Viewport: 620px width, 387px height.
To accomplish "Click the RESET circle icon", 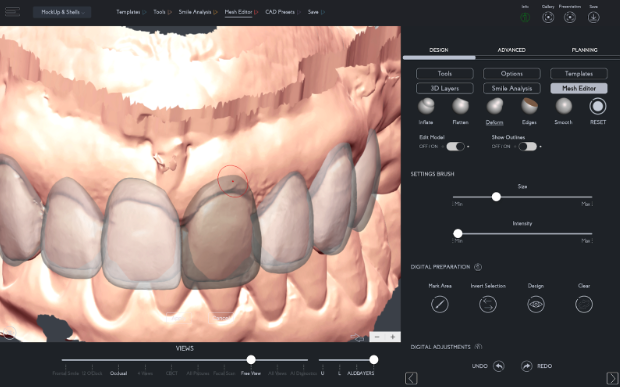I will [597, 106].
